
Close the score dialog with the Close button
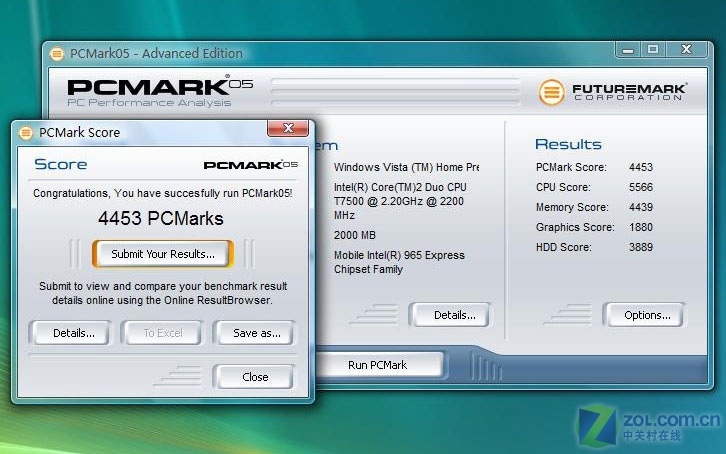click(255, 377)
